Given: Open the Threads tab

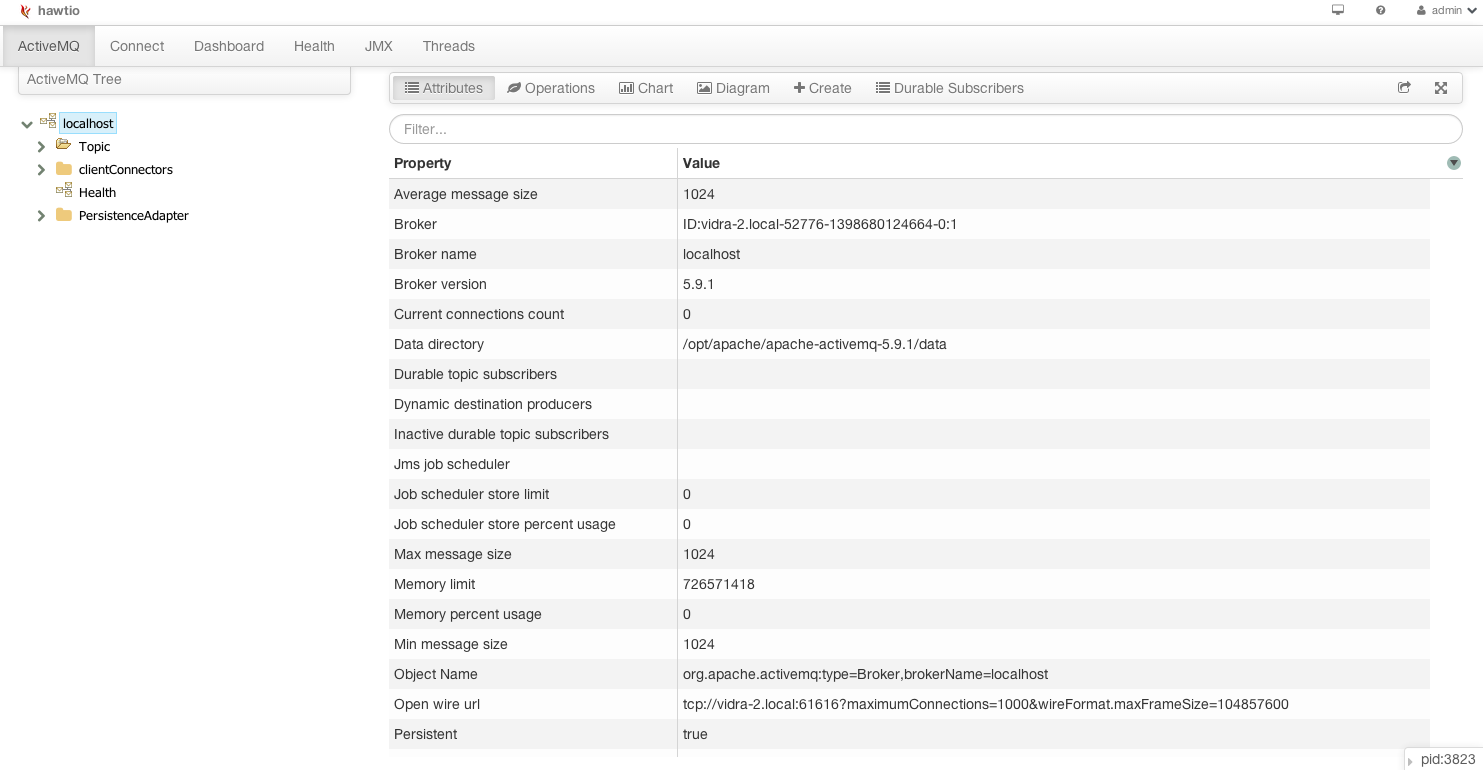Looking at the screenshot, I should point(448,46).
